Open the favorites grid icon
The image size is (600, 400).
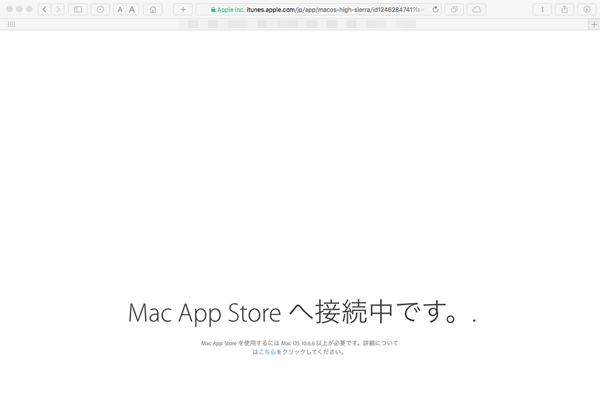[x=11, y=24]
